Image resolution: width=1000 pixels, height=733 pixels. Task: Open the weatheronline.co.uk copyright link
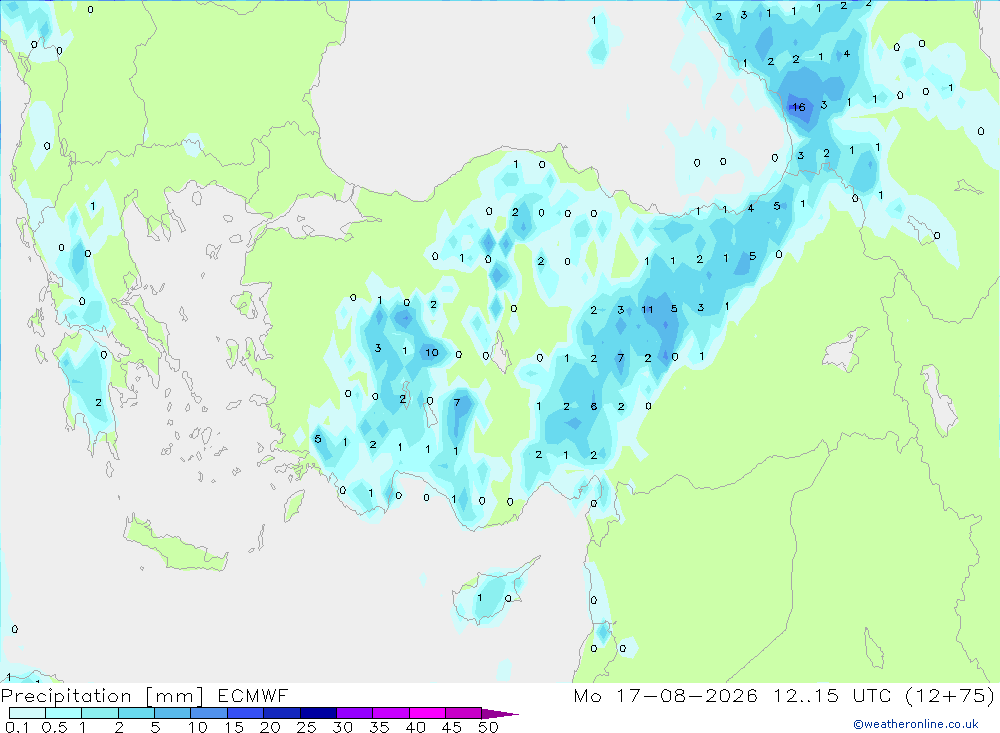[x=916, y=724]
